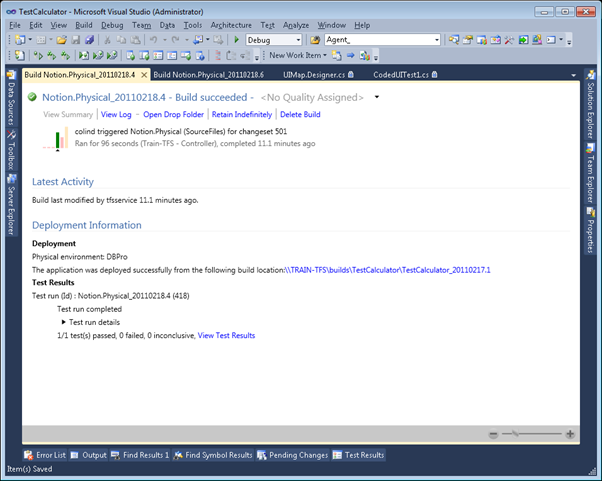602x481 pixels.
Task: Open the Data Sources side tab
Action: 11,98
